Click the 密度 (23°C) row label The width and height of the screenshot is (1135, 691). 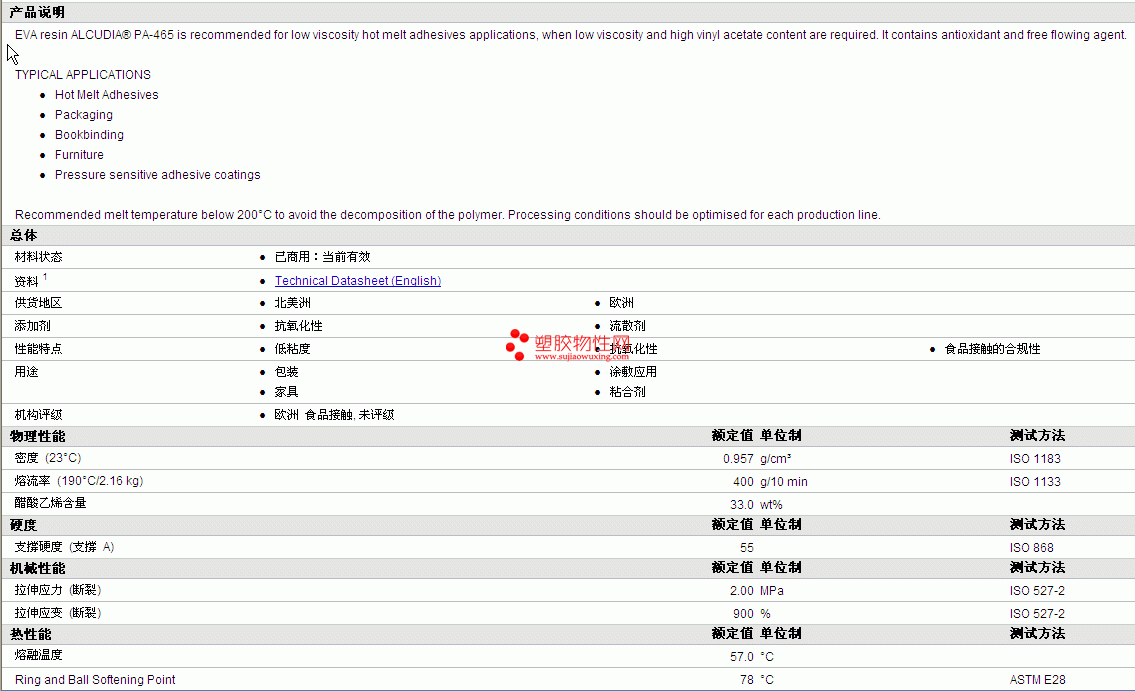click(x=48, y=458)
